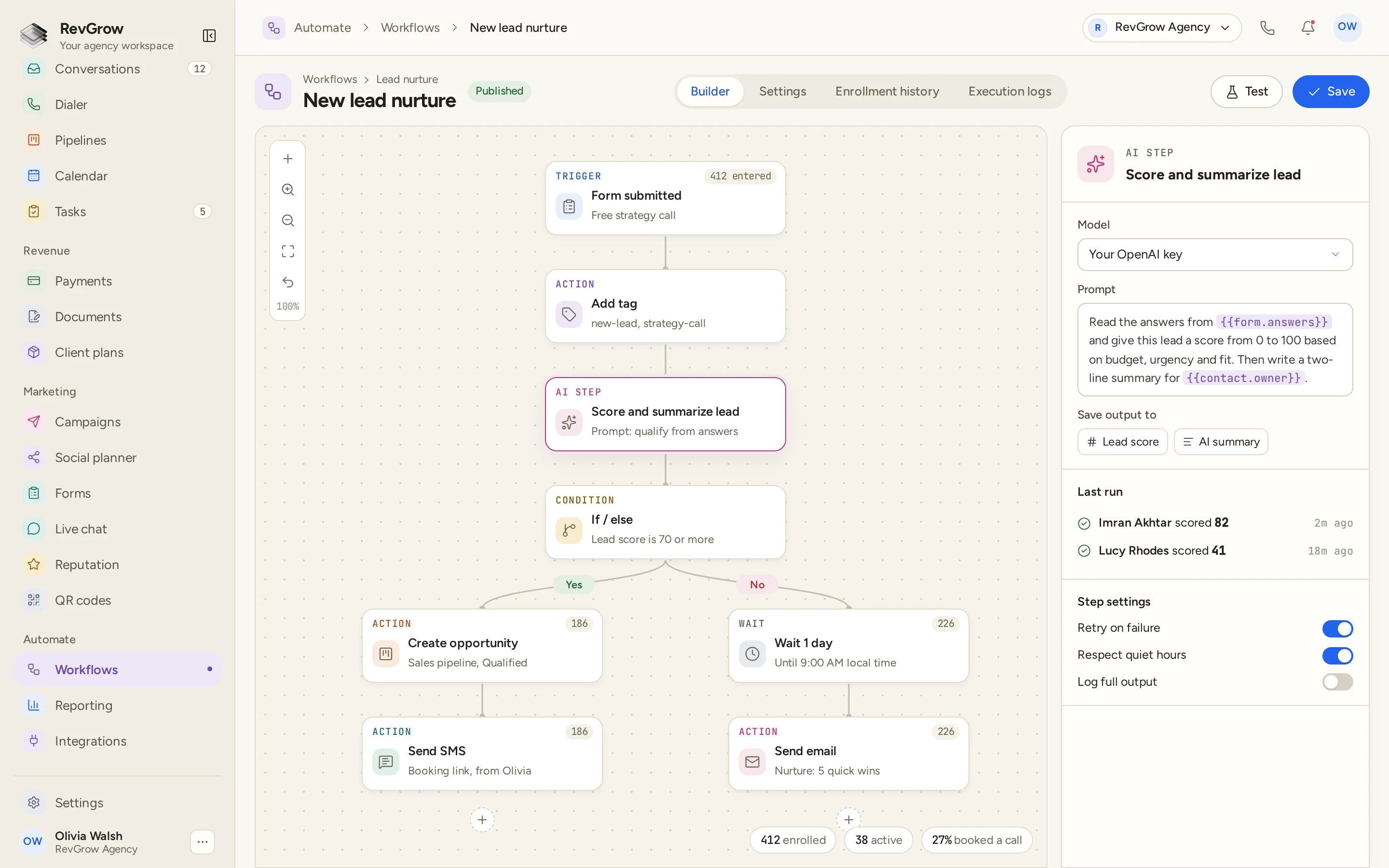
Task: Click the 412 enrolled stat
Action: click(x=793, y=840)
